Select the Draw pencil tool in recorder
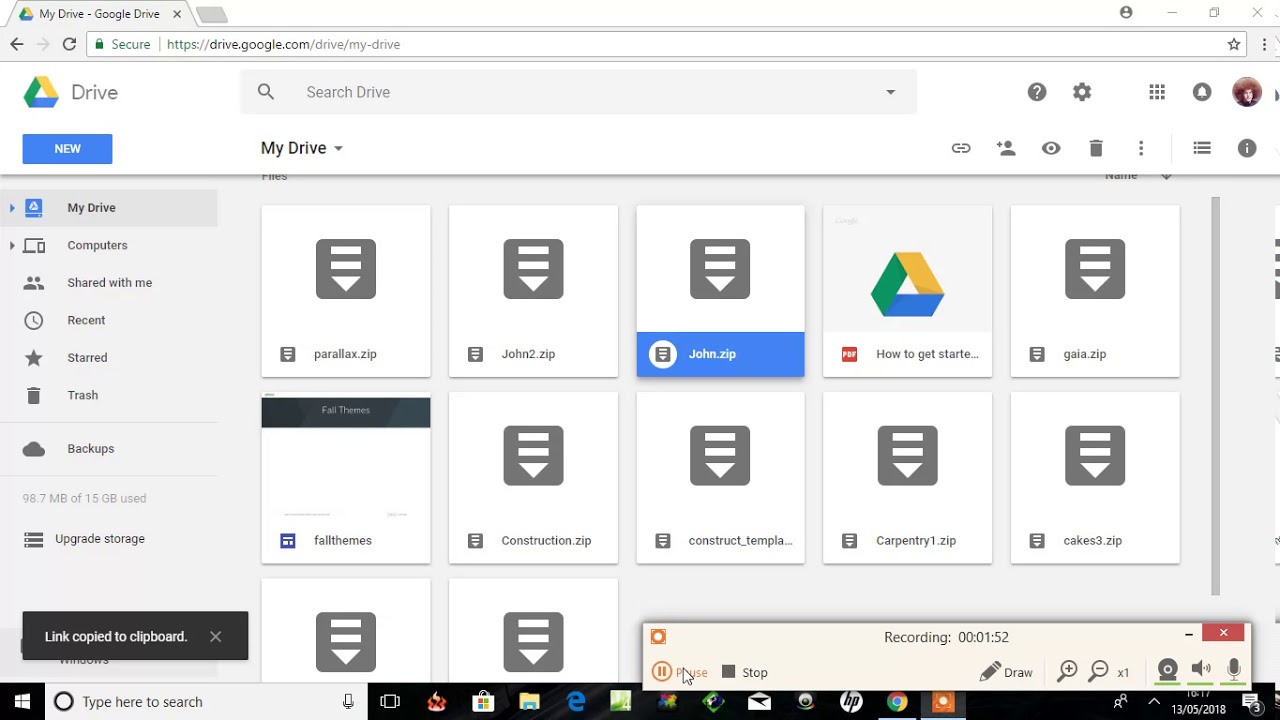The image size is (1280, 720). [1006, 672]
